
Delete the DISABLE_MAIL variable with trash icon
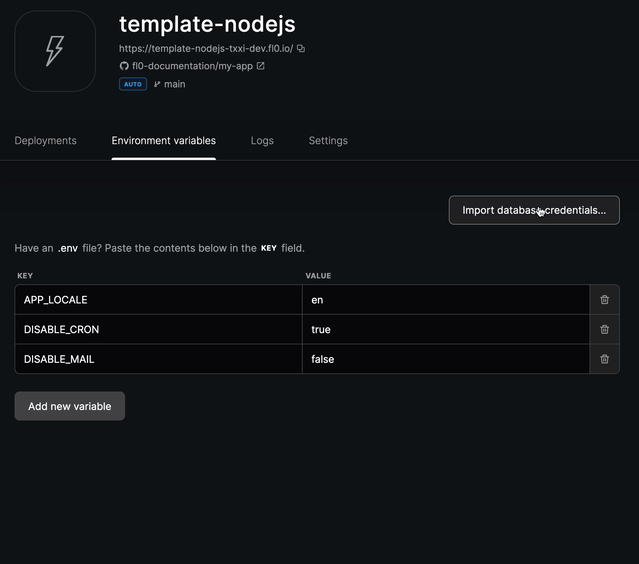coord(604,359)
